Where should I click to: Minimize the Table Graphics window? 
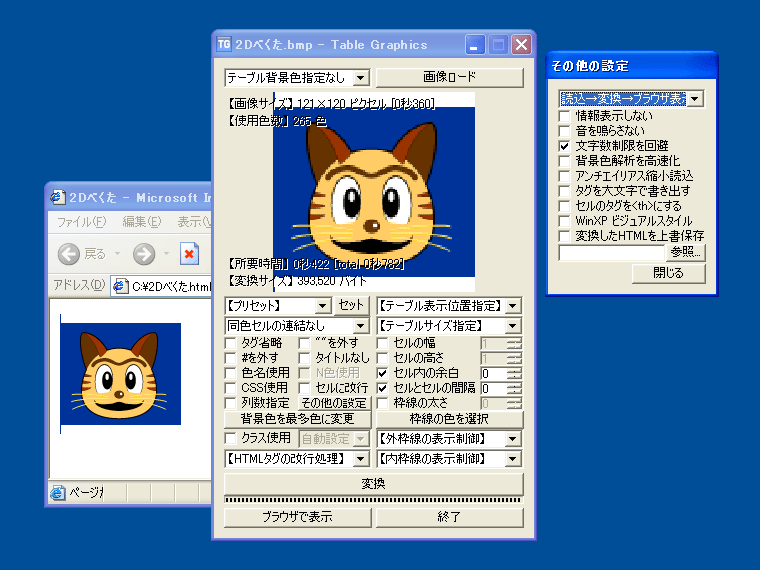click(475, 45)
